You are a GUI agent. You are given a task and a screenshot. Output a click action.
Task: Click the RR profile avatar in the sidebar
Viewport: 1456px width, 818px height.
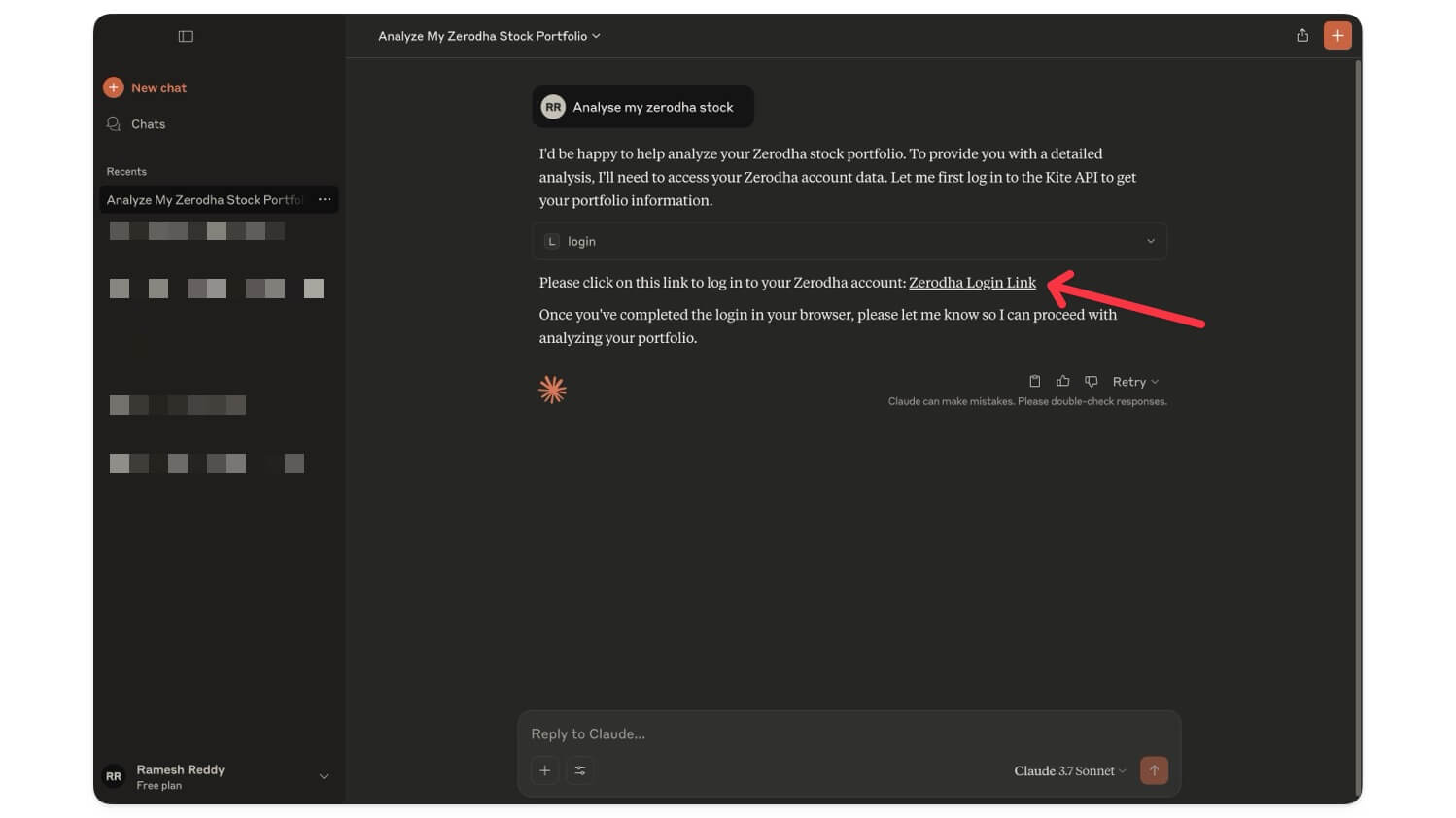pos(114,776)
